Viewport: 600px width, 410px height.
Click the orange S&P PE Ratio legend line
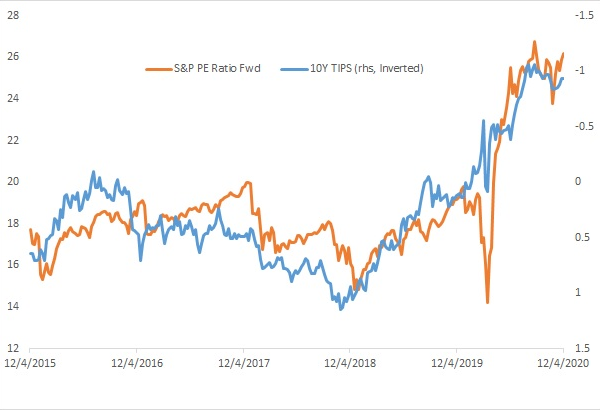tap(159, 68)
